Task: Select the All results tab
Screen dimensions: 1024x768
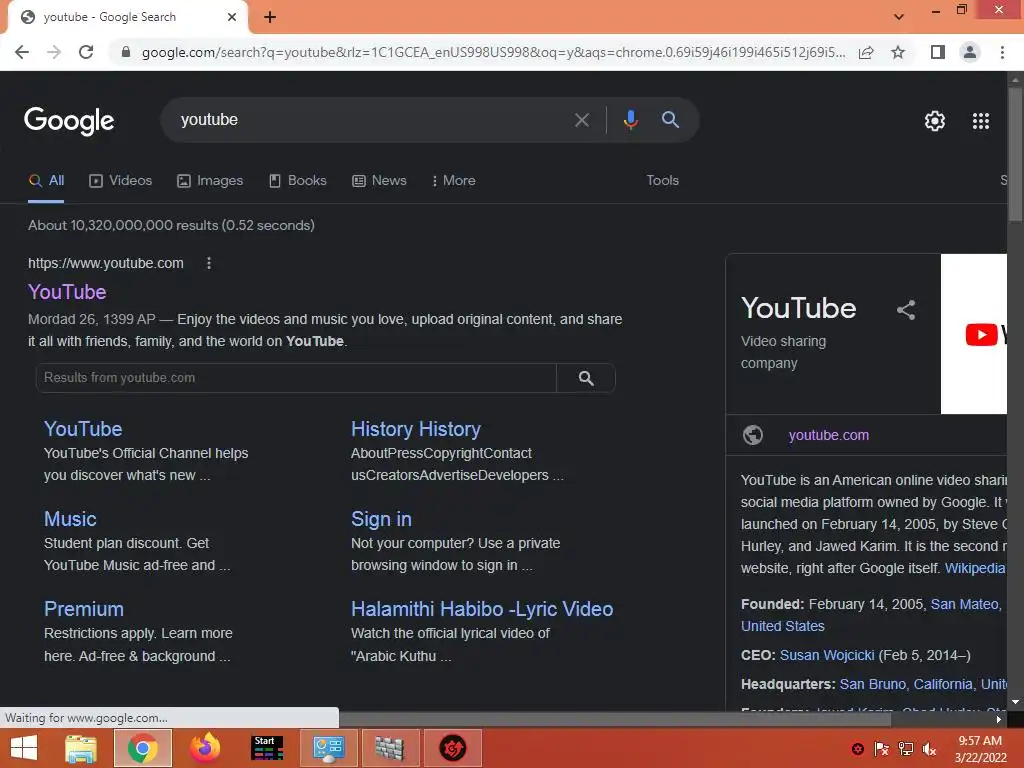Action: click(46, 181)
